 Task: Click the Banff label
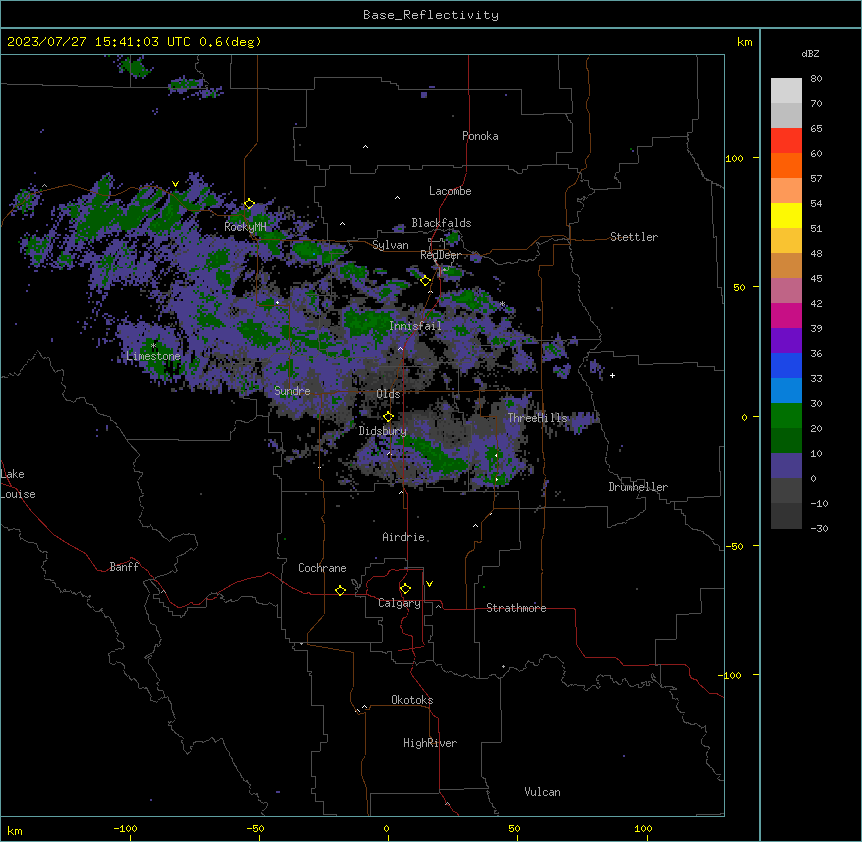coord(124,567)
